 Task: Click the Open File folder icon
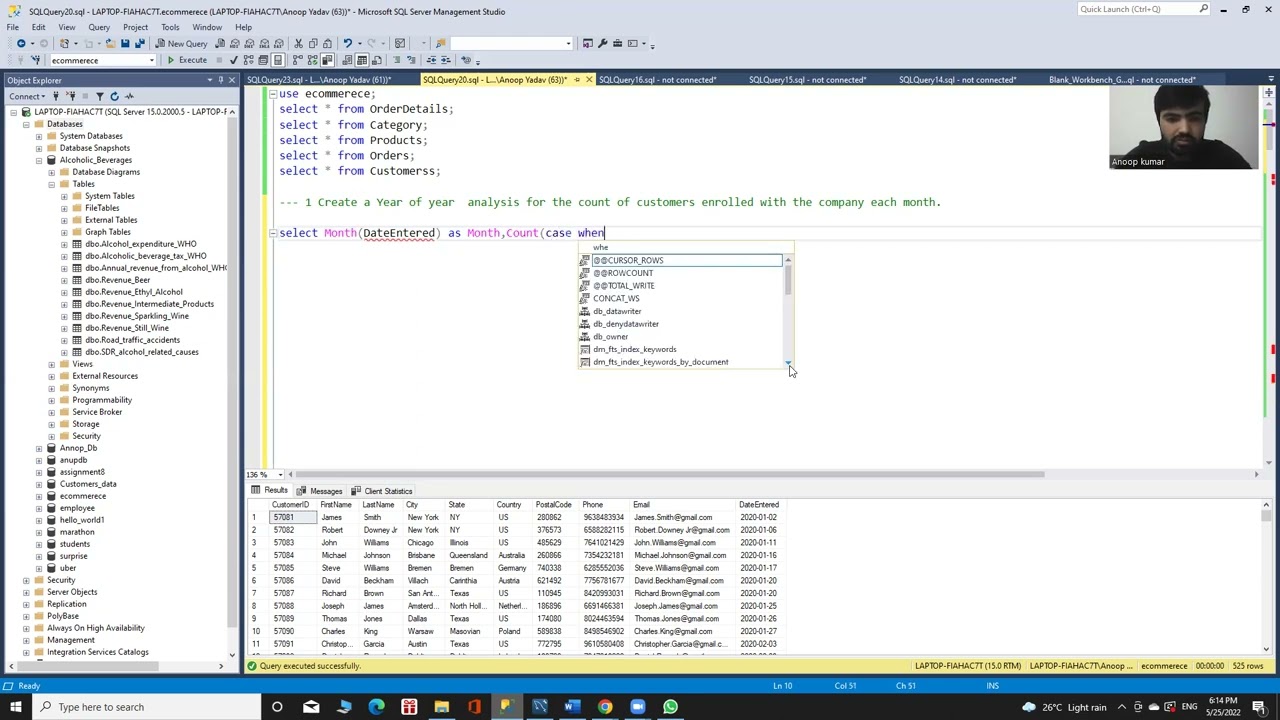tap(110, 43)
